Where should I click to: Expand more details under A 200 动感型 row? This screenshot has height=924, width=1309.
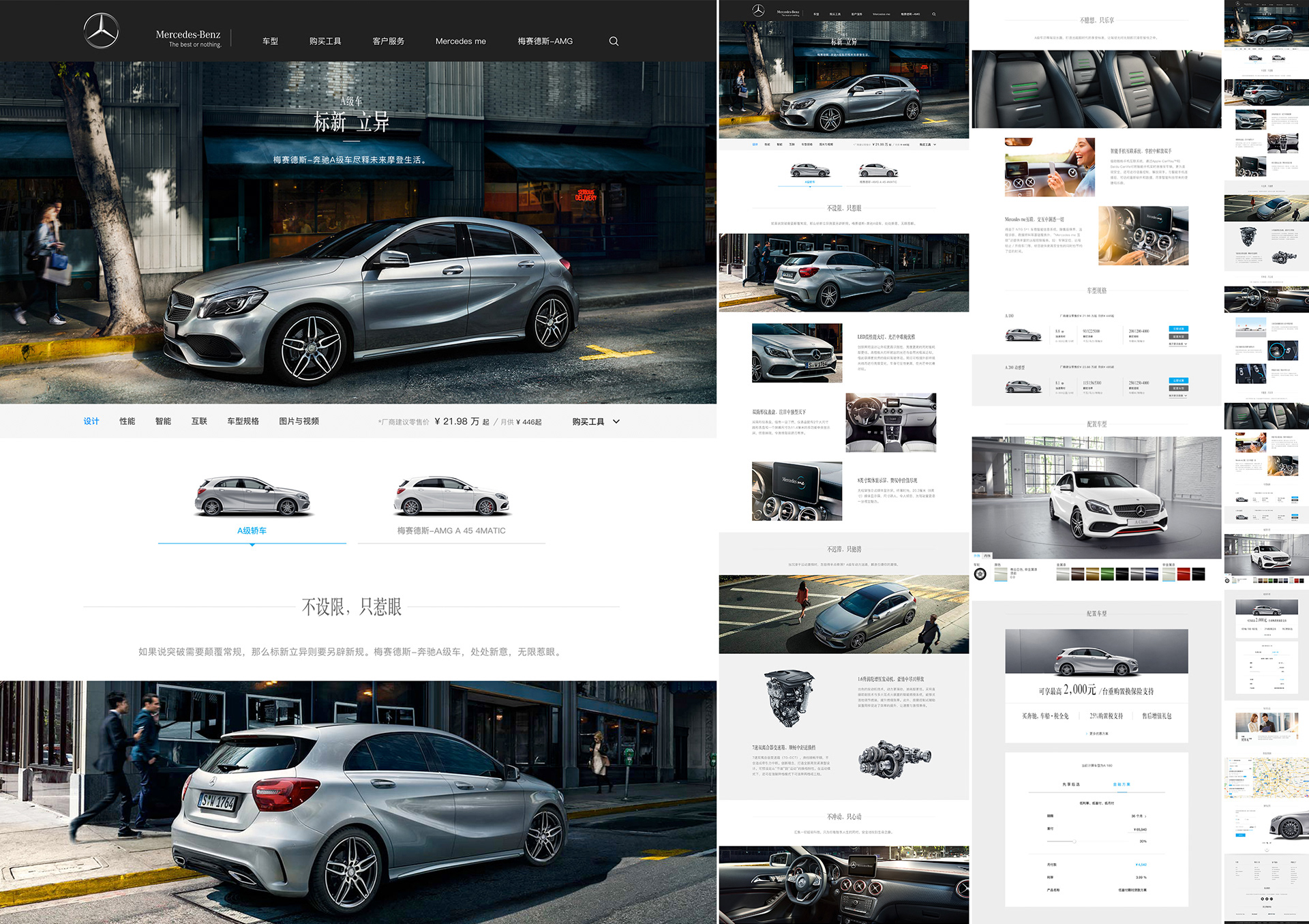click(x=1178, y=396)
